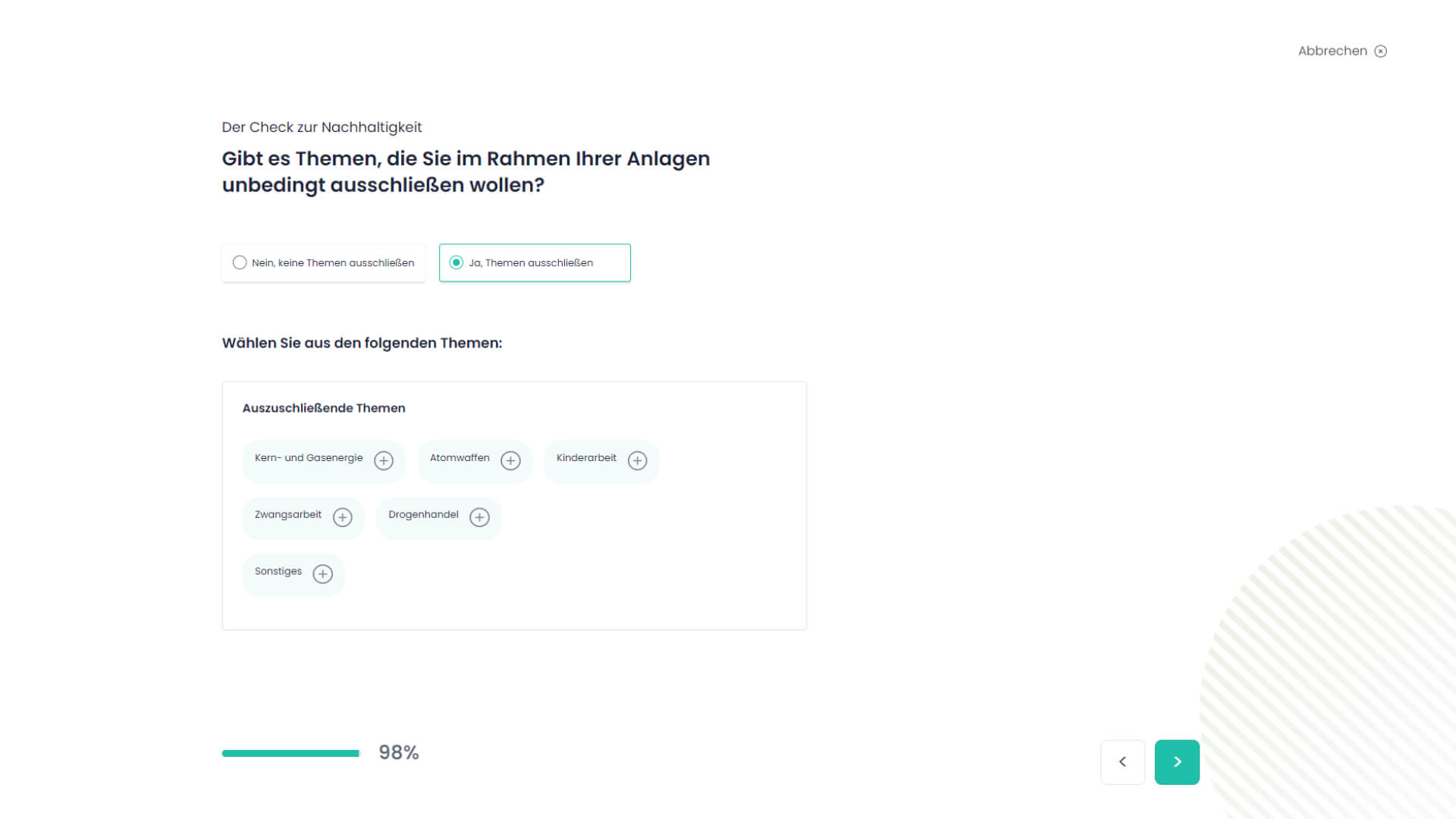This screenshot has height=819, width=1456.
Task: Click the plus icon next to Kern- und Gasenergie
Action: click(384, 461)
